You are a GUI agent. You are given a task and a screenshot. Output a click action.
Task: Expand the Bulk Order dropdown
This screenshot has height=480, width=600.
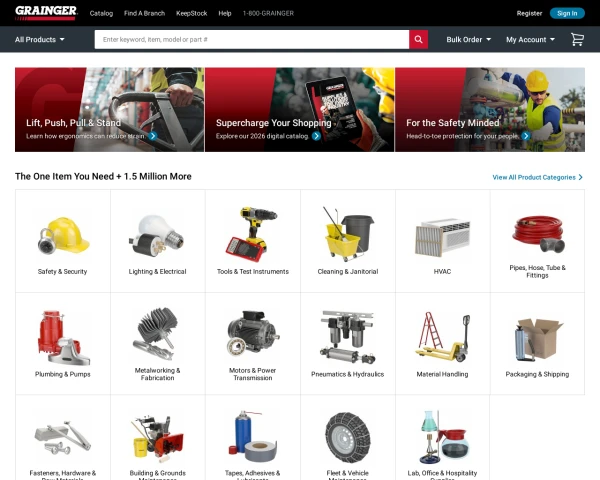coord(468,39)
